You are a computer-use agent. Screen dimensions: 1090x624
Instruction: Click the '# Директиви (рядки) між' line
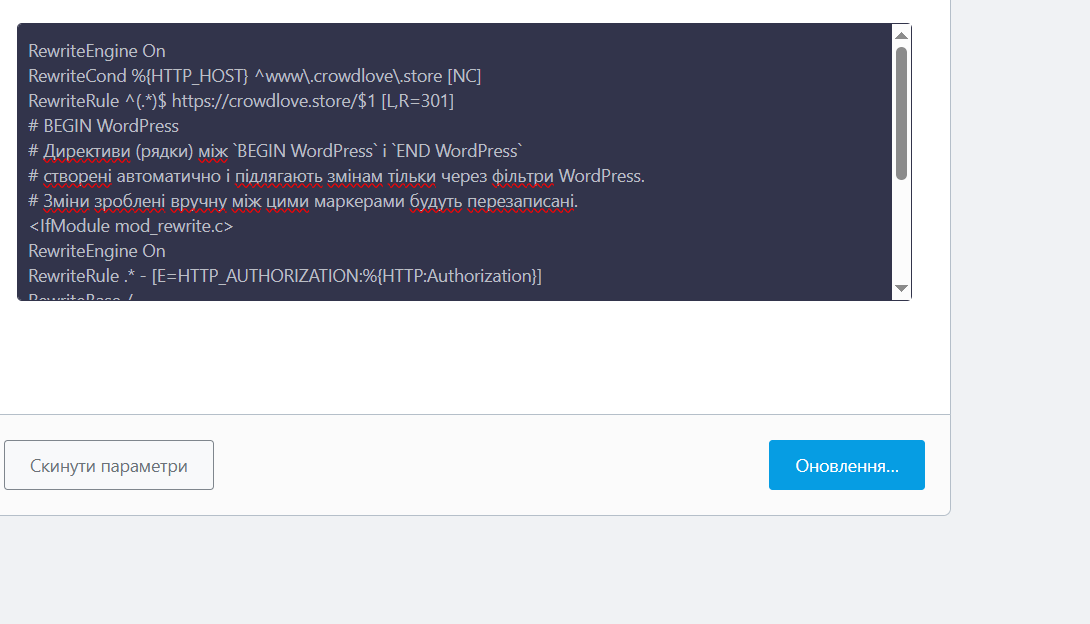point(275,151)
